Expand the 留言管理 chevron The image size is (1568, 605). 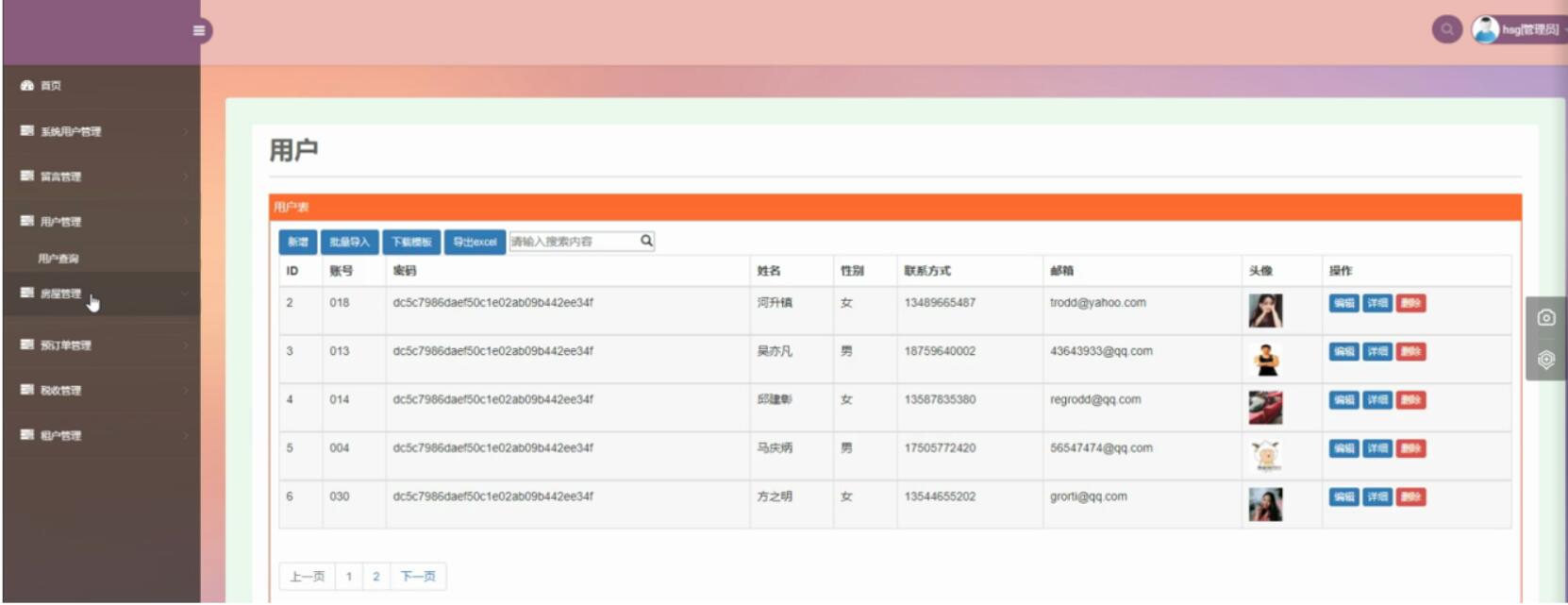point(185,176)
